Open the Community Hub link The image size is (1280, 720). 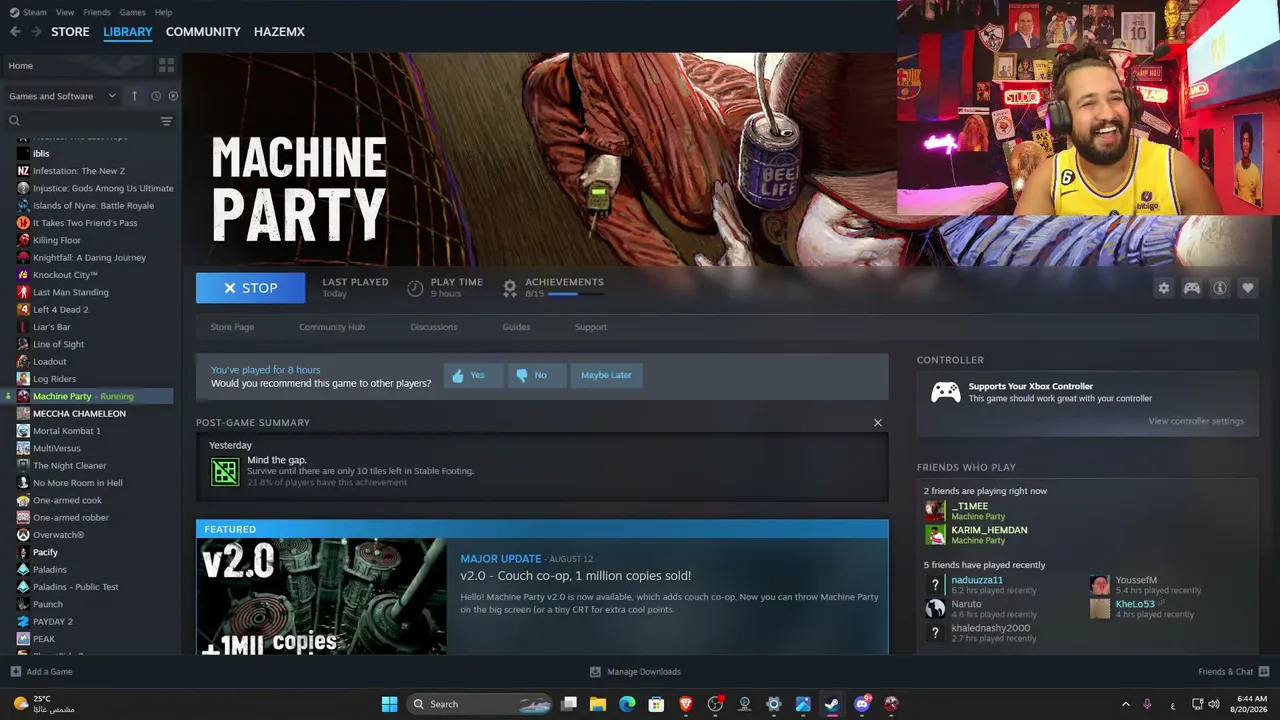coord(332,327)
